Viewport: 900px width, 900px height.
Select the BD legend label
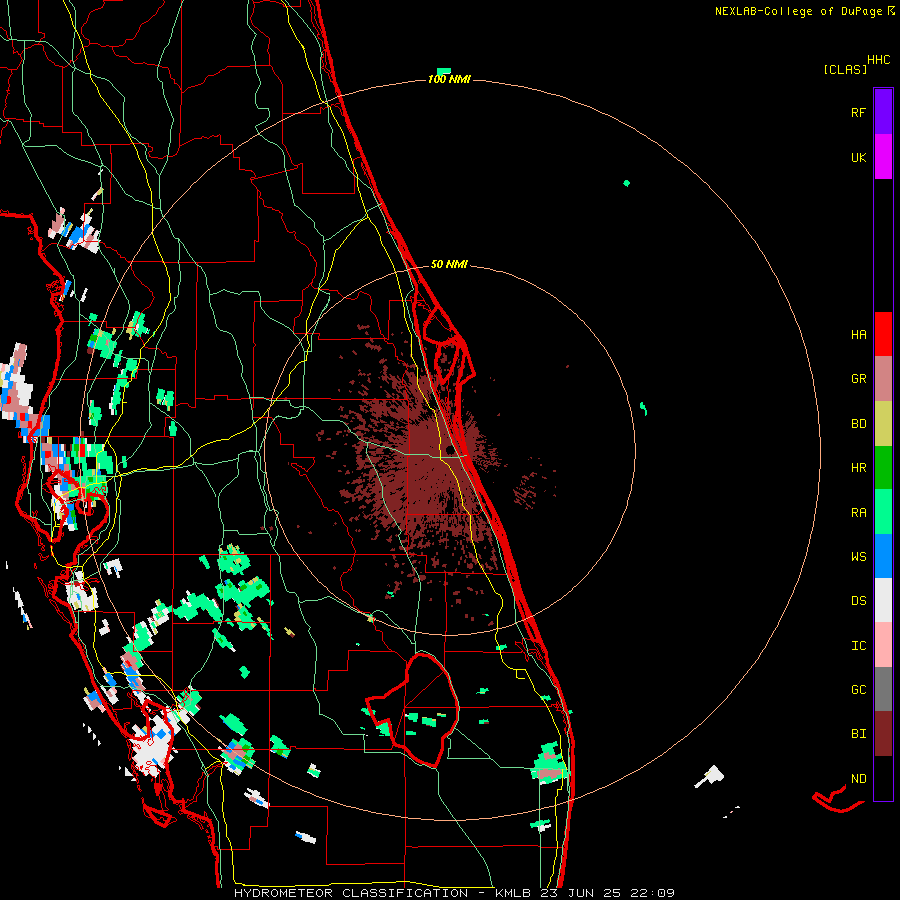(x=858, y=424)
